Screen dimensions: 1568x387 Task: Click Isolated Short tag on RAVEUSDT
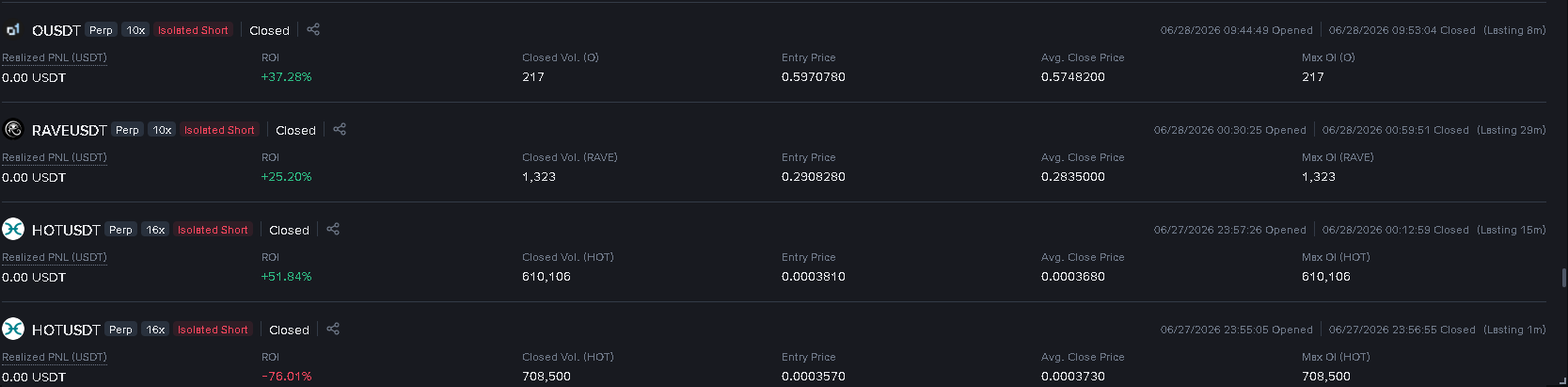[x=219, y=130]
